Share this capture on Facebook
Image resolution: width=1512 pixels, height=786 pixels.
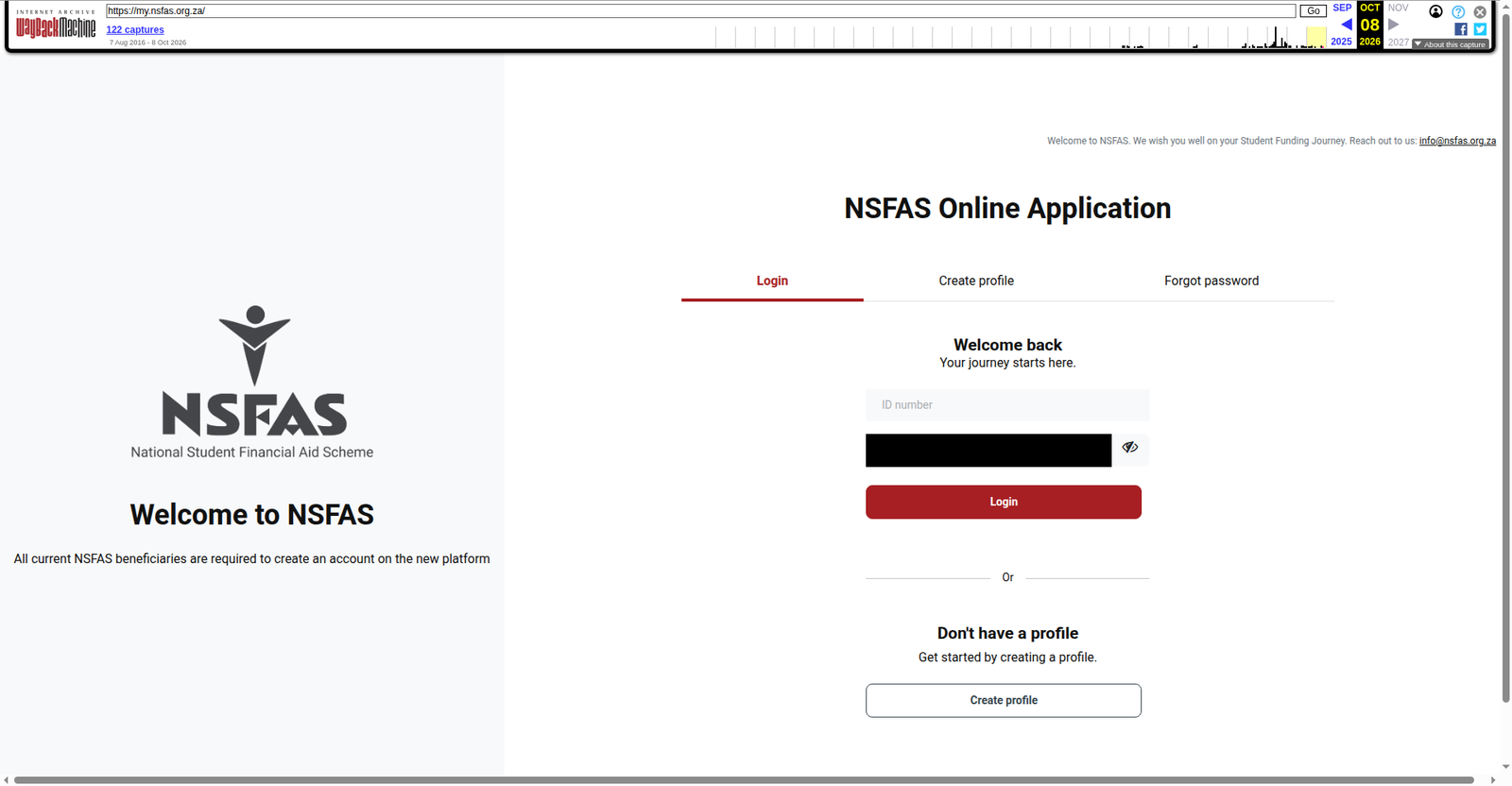1461,29
